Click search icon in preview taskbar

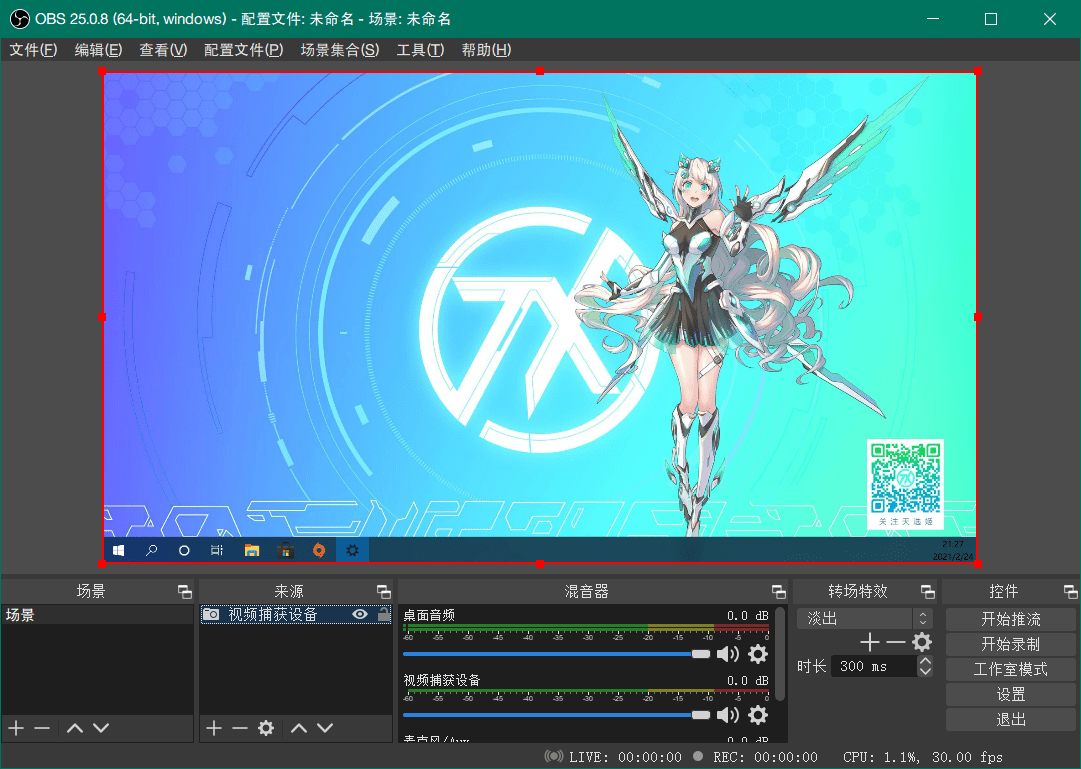[x=151, y=550]
